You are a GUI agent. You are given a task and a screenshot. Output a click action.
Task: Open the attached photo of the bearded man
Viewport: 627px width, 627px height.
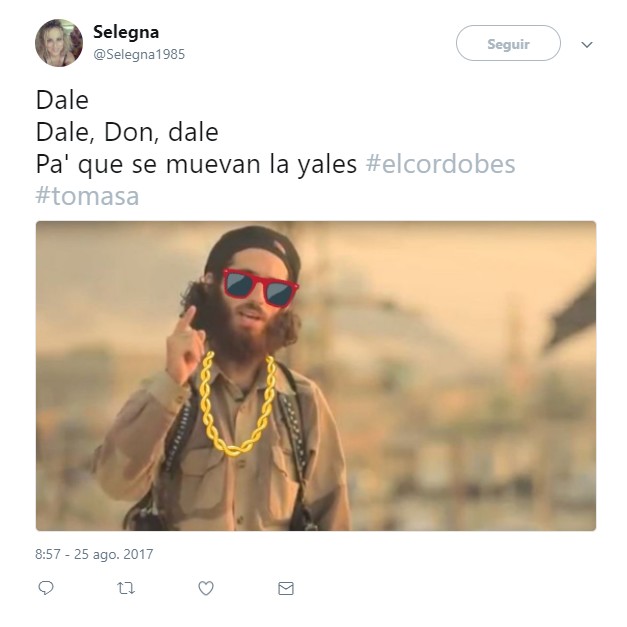point(315,375)
